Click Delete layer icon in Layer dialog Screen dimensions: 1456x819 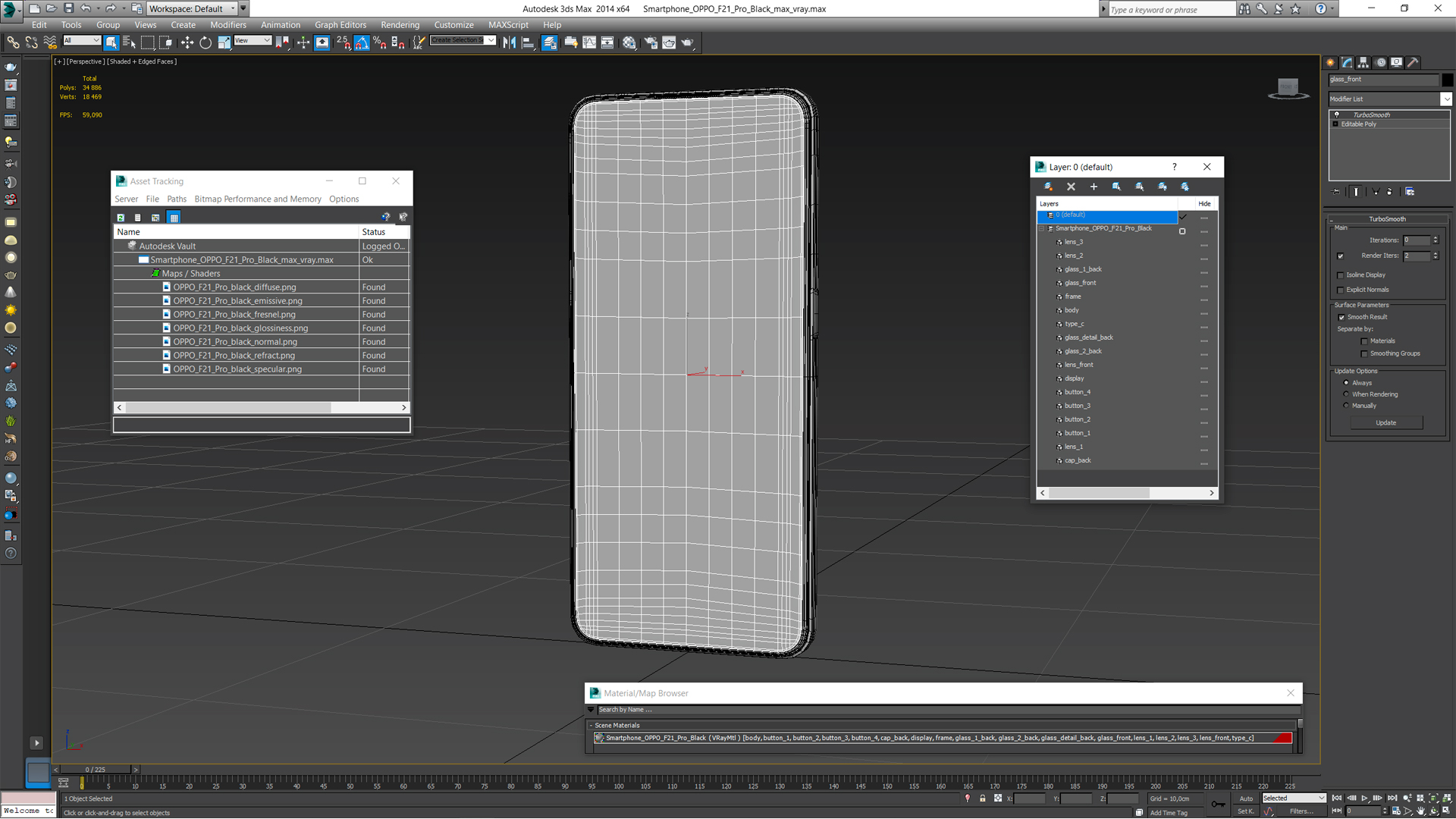[1071, 187]
